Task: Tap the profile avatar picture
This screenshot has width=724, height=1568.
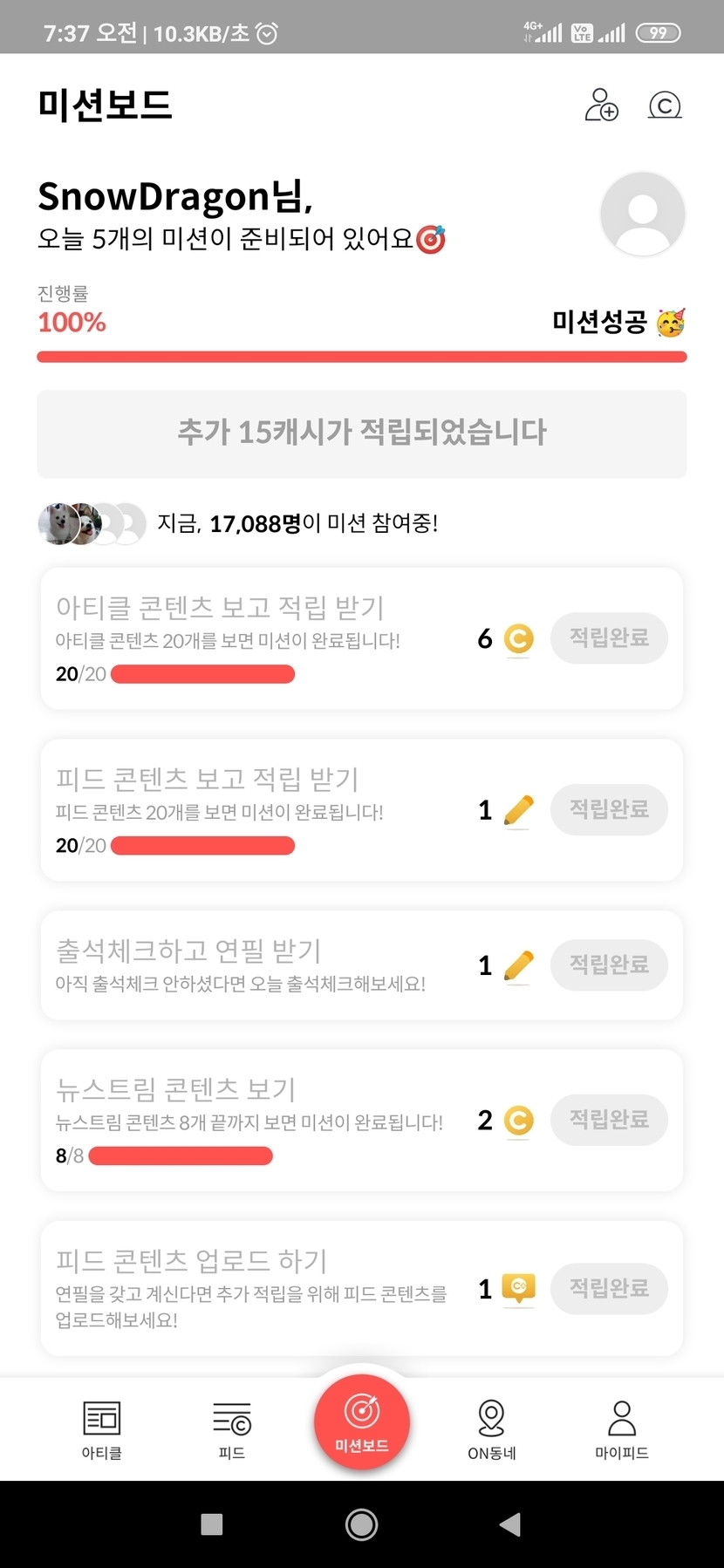Action: click(643, 215)
